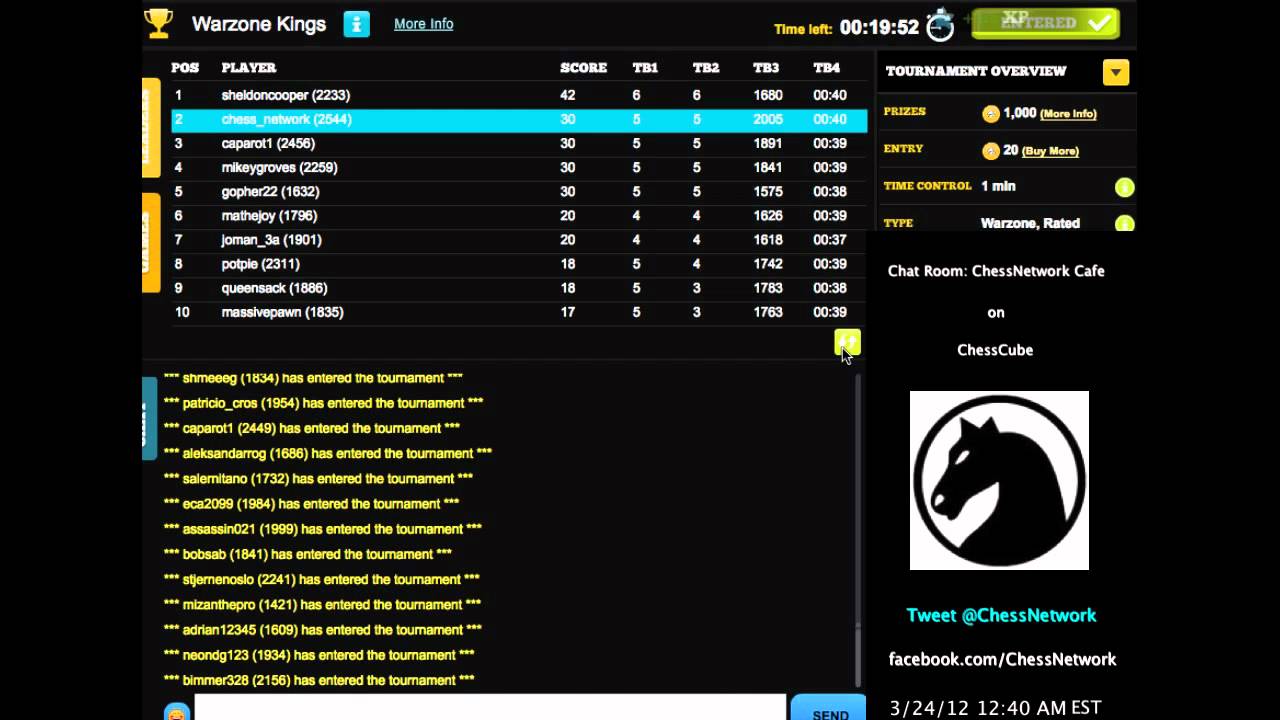
Task: Click the TB4 column header
Action: point(827,68)
